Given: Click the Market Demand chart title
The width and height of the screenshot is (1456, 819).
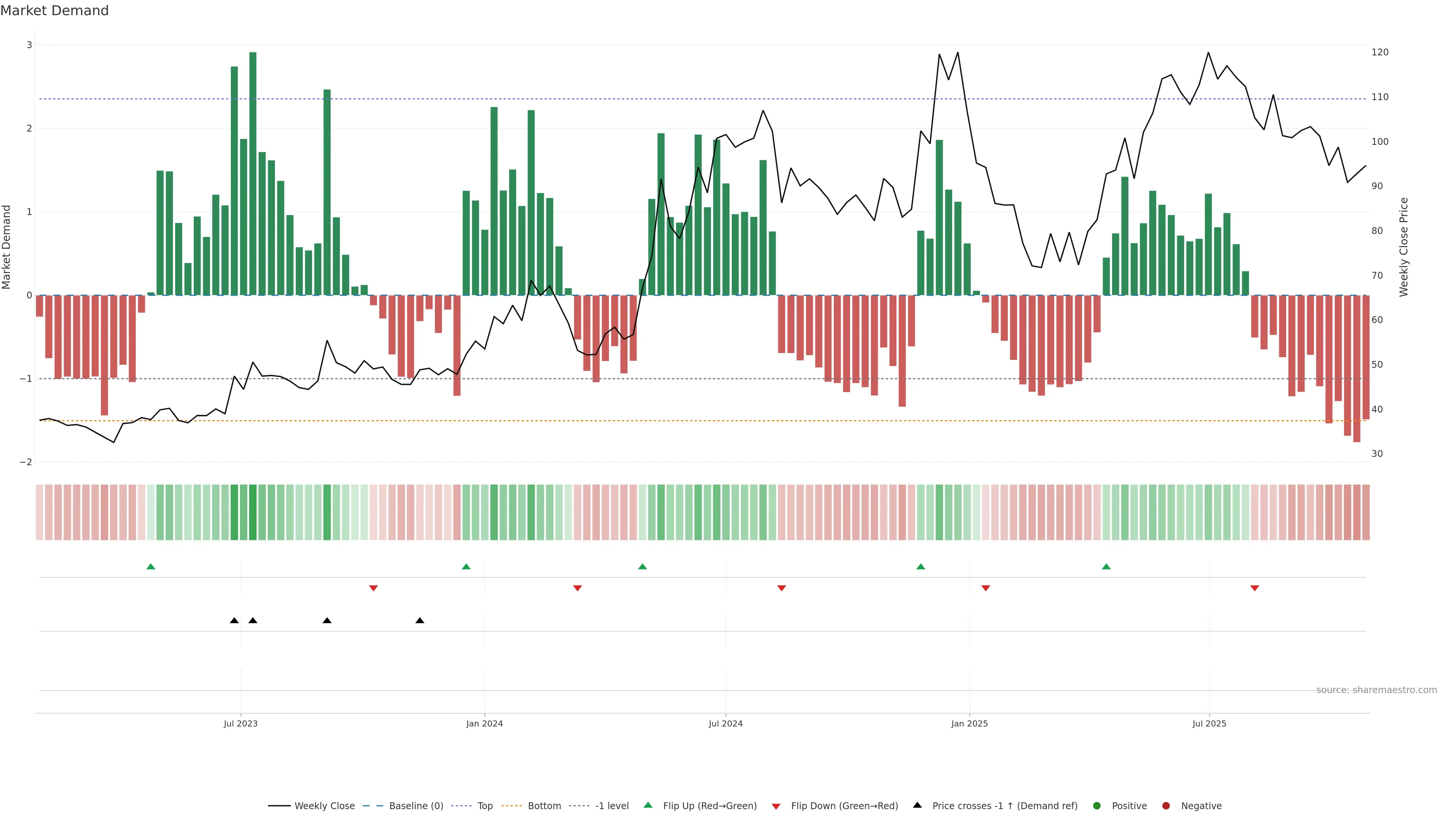Looking at the screenshot, I should click(x=54, y=11).
